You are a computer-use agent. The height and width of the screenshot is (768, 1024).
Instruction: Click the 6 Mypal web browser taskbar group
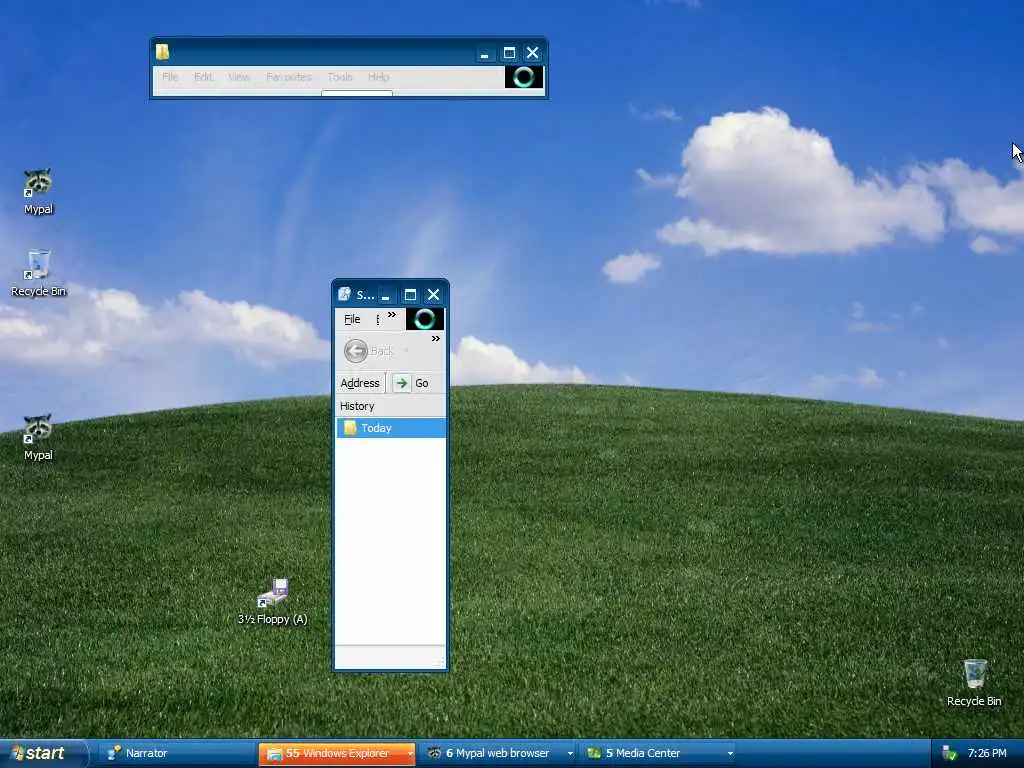coord(499,754)
